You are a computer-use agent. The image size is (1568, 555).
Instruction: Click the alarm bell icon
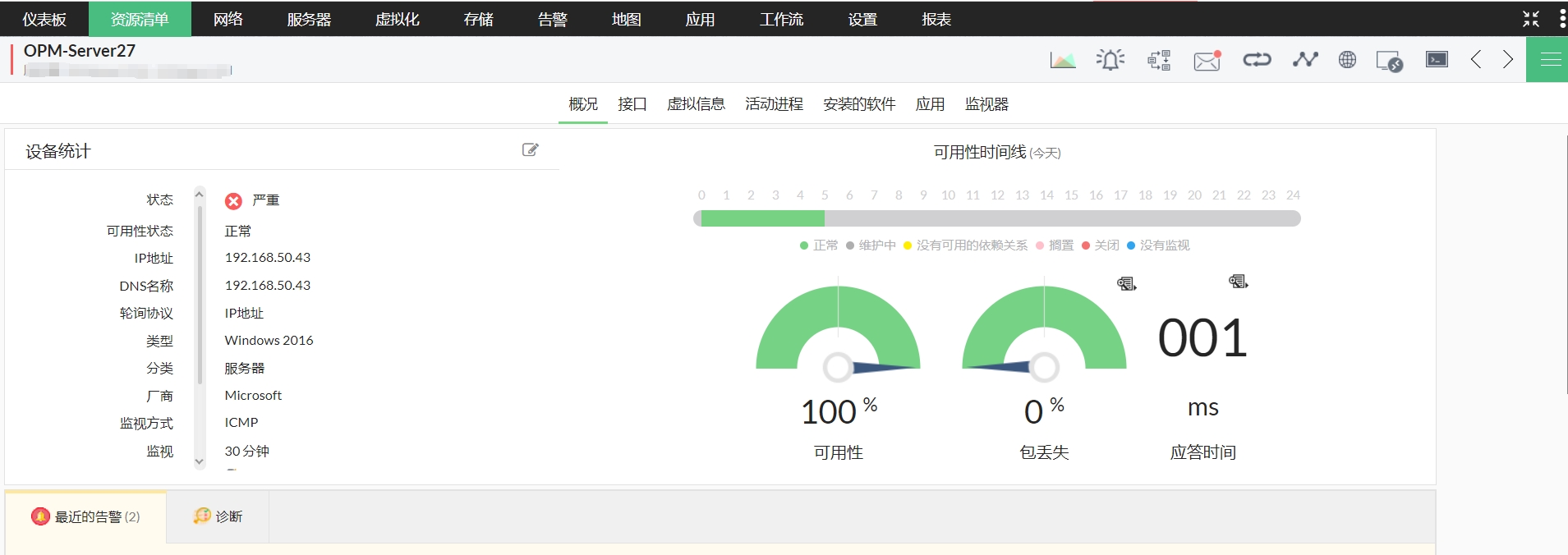coord(1110,60)
